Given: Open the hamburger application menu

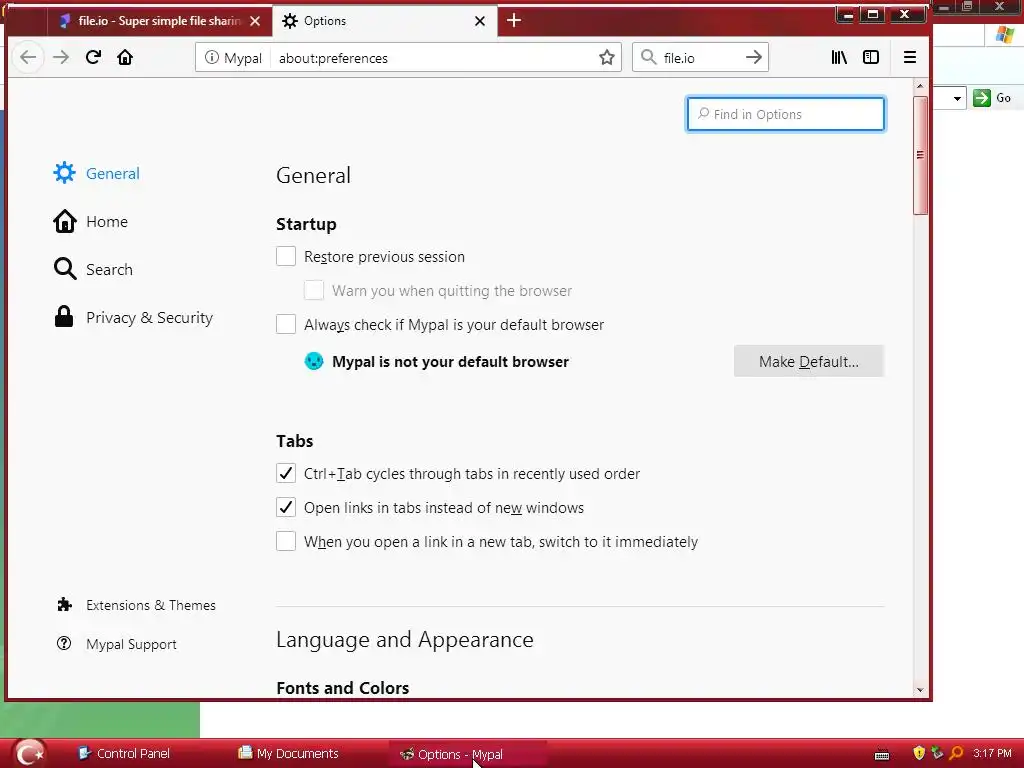Looking at the screenshot, I should (x=910, y=57).
